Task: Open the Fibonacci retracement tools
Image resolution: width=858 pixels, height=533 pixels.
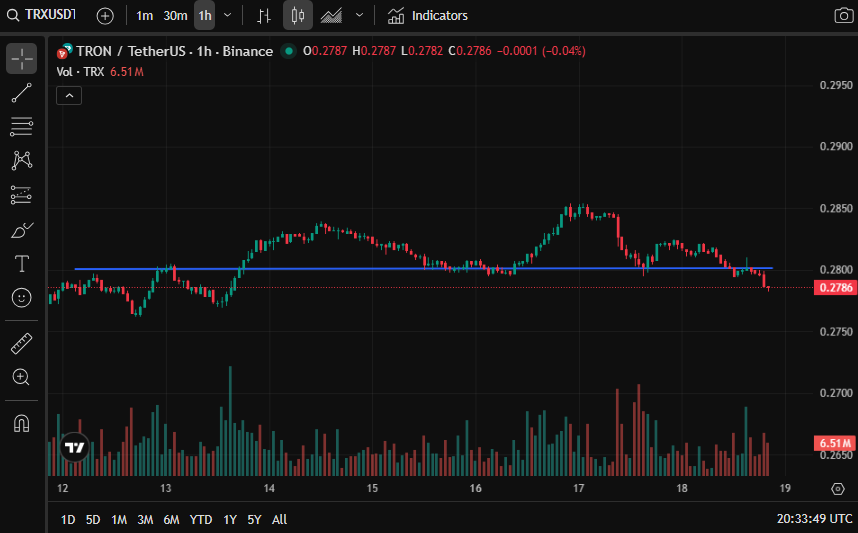Action: tap(21, 126)
